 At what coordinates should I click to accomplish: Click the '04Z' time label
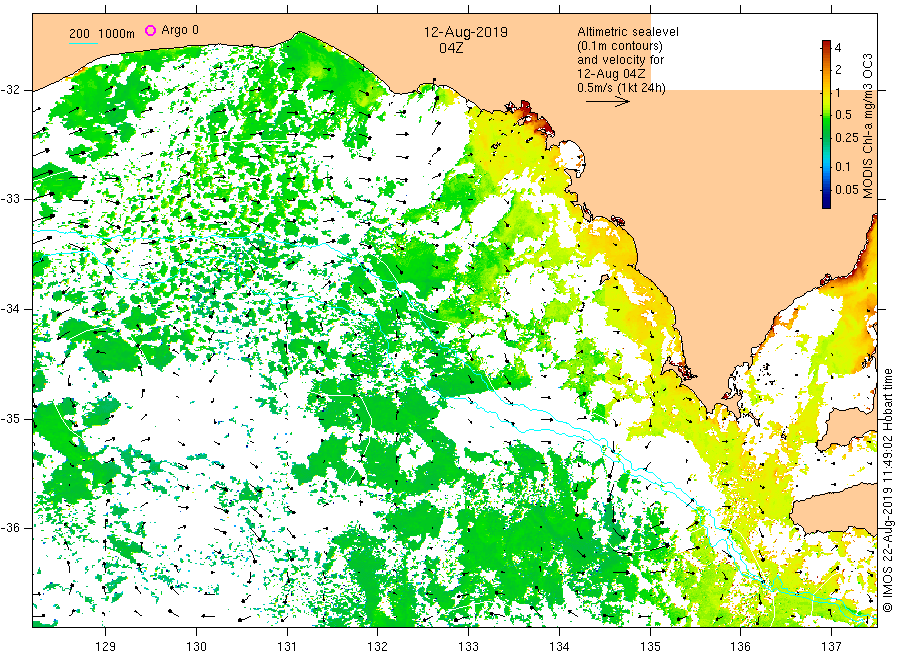click(451, 48)
